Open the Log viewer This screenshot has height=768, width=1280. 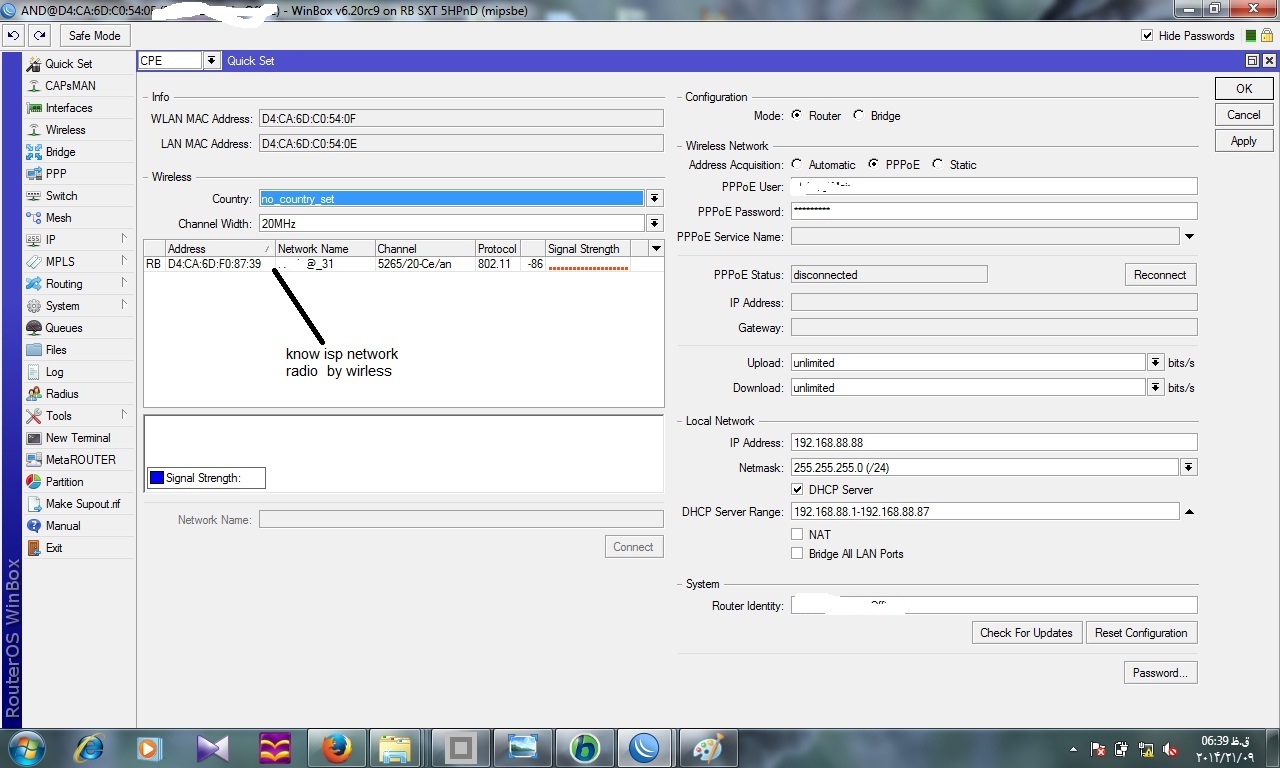tap(54, 372)
